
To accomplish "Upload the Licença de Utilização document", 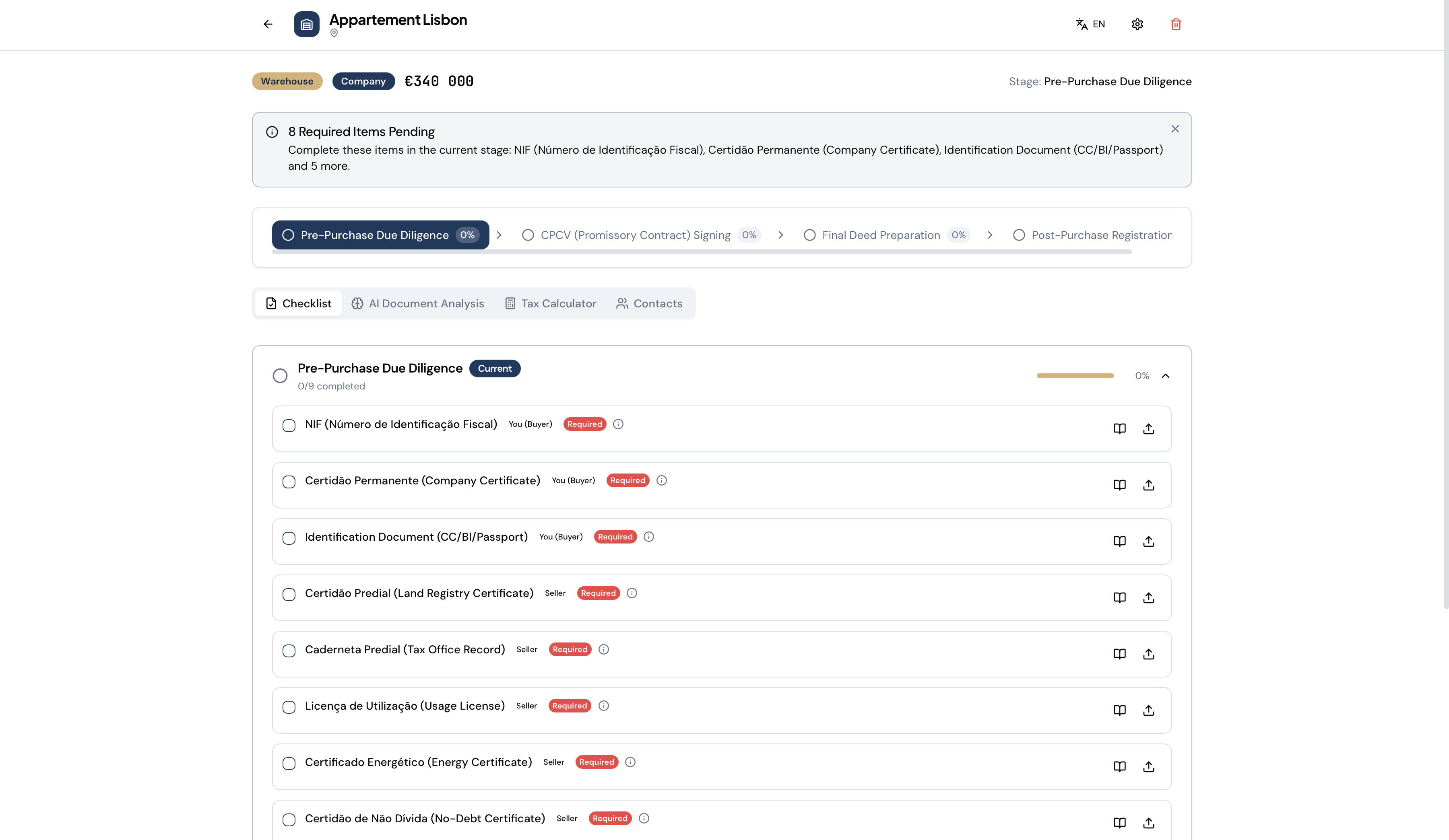I will 1149,710.
